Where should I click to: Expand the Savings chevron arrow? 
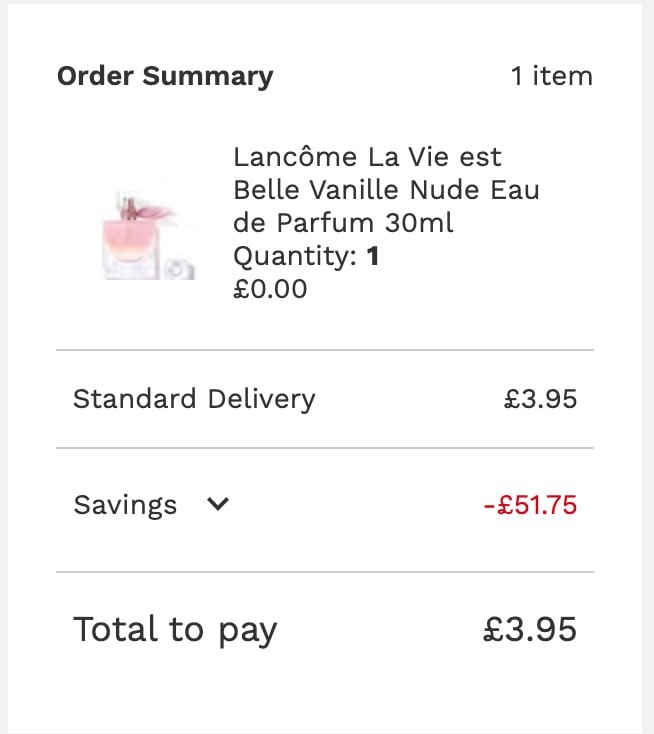(218, 504)
